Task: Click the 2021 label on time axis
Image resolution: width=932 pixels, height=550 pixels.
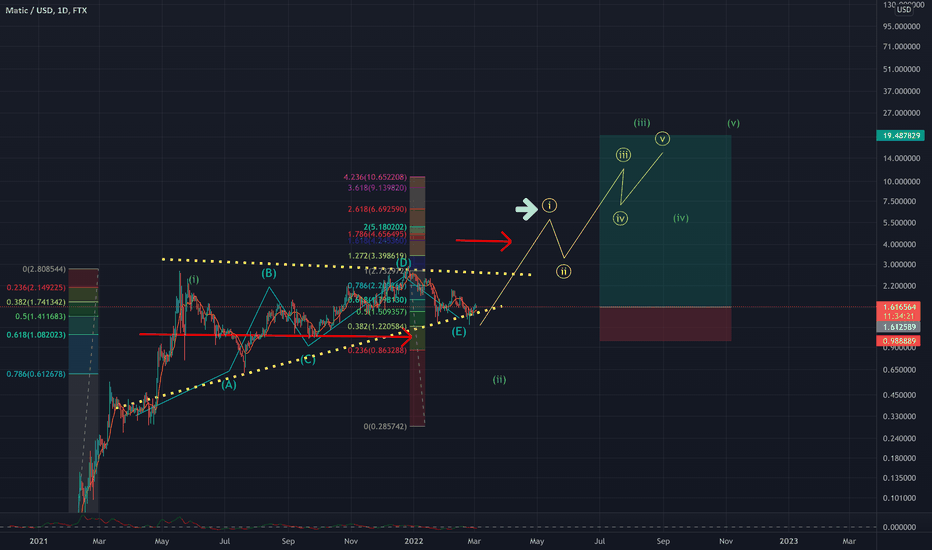Action: 39,541
